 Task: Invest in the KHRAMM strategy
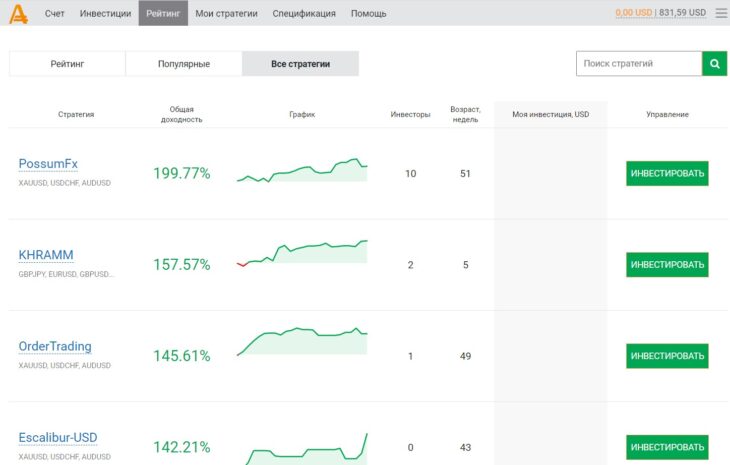pyautogui.click(x=667, y=264)
